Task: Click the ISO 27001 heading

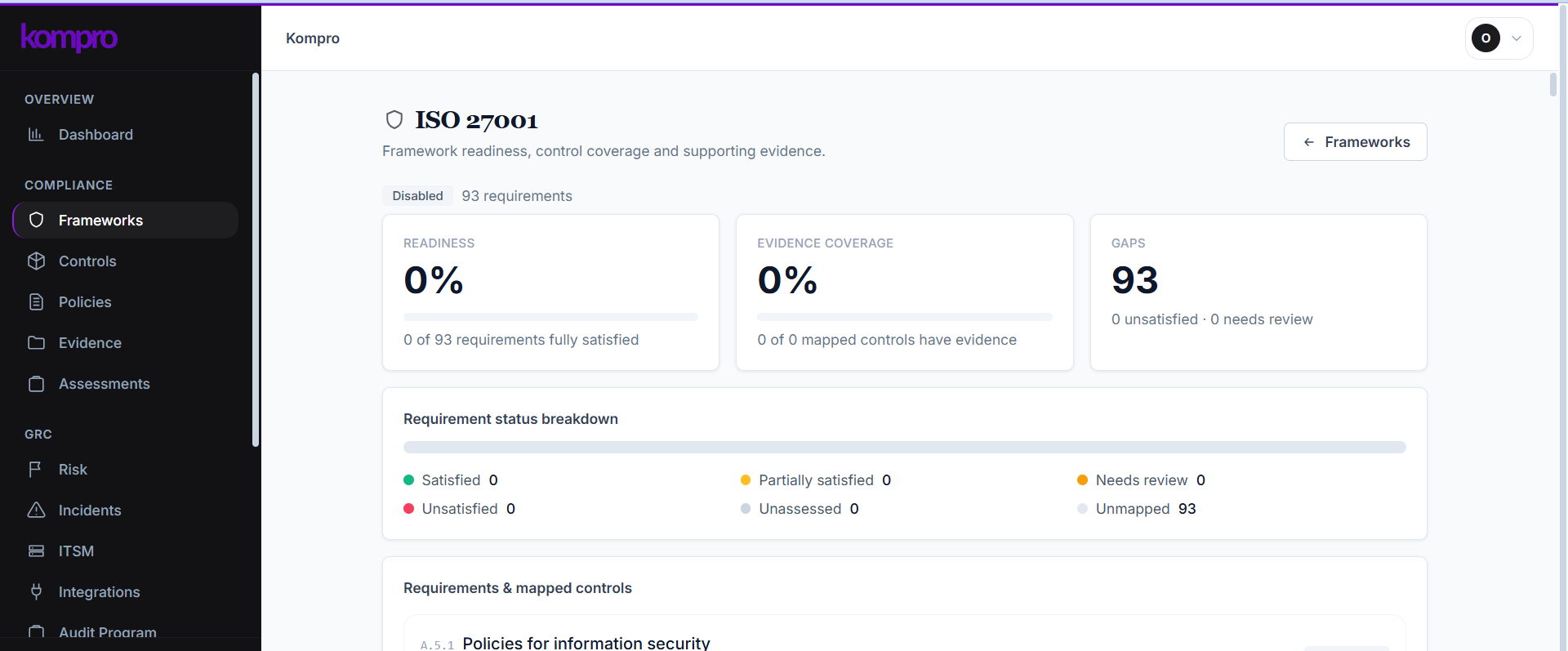Action: click(x=477, y=120)
